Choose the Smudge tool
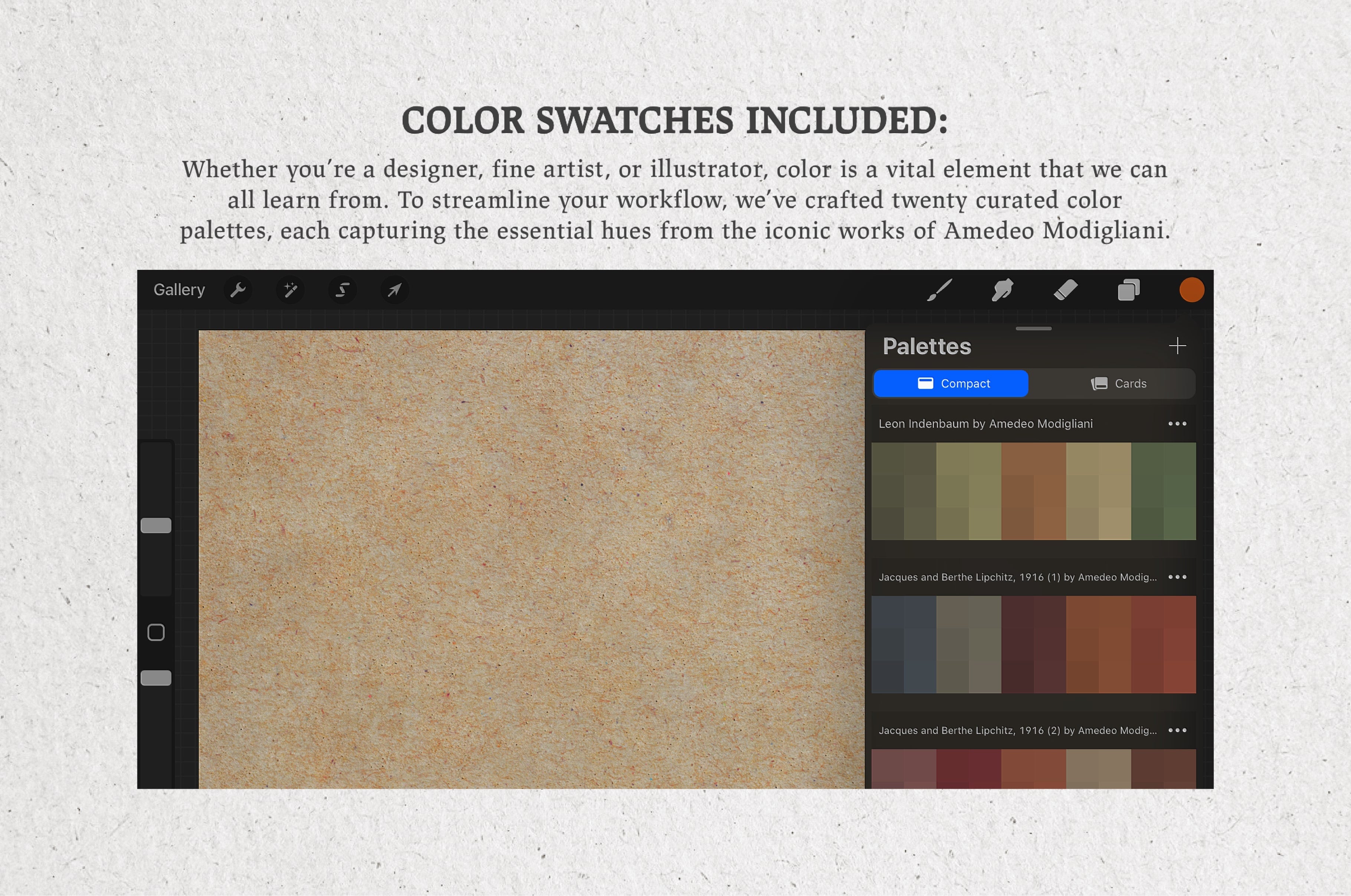 pos(1002,290)
